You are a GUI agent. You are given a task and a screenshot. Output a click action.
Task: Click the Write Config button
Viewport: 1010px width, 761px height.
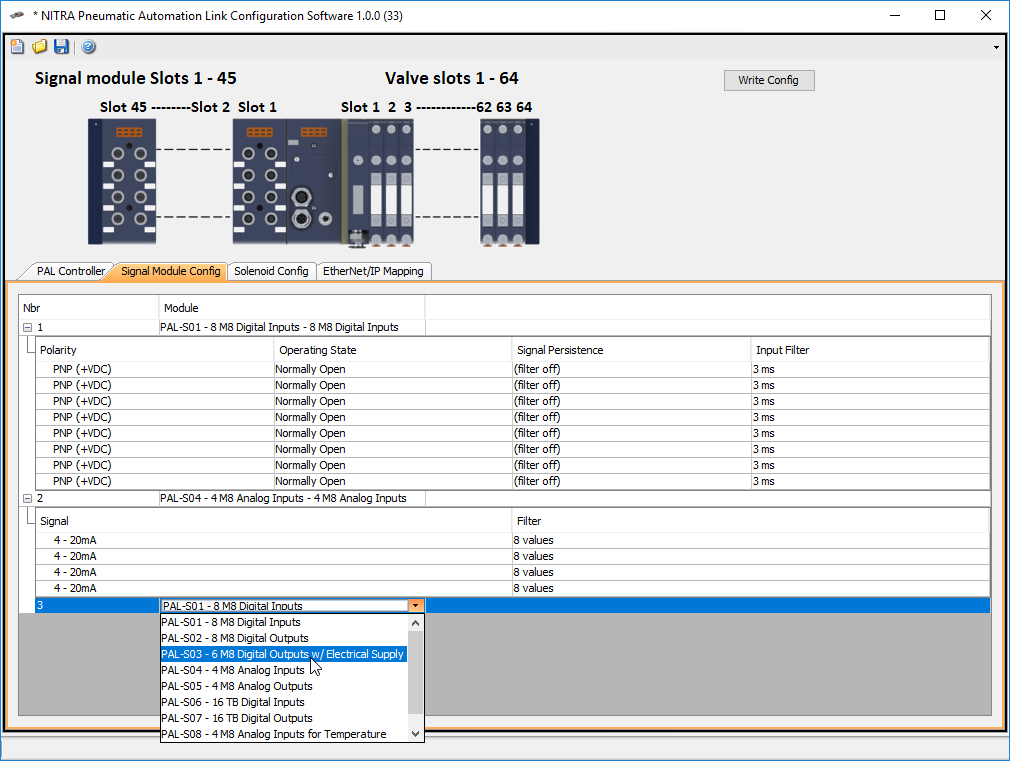click(769, 80)
